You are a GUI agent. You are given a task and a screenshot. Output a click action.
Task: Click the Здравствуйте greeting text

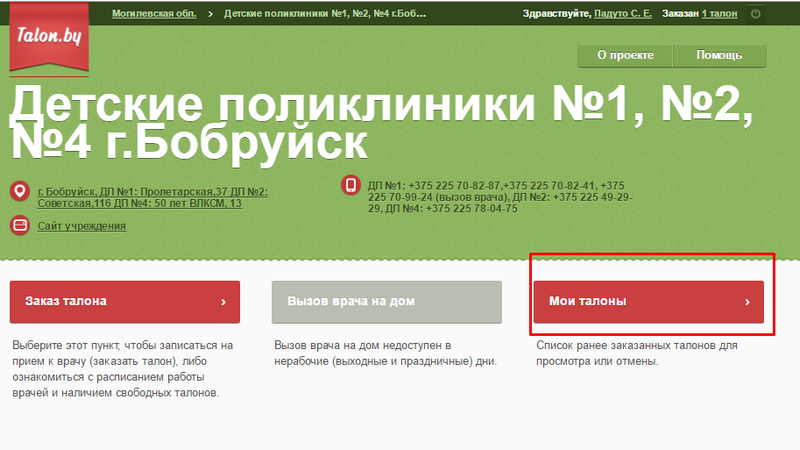point(557,14)
